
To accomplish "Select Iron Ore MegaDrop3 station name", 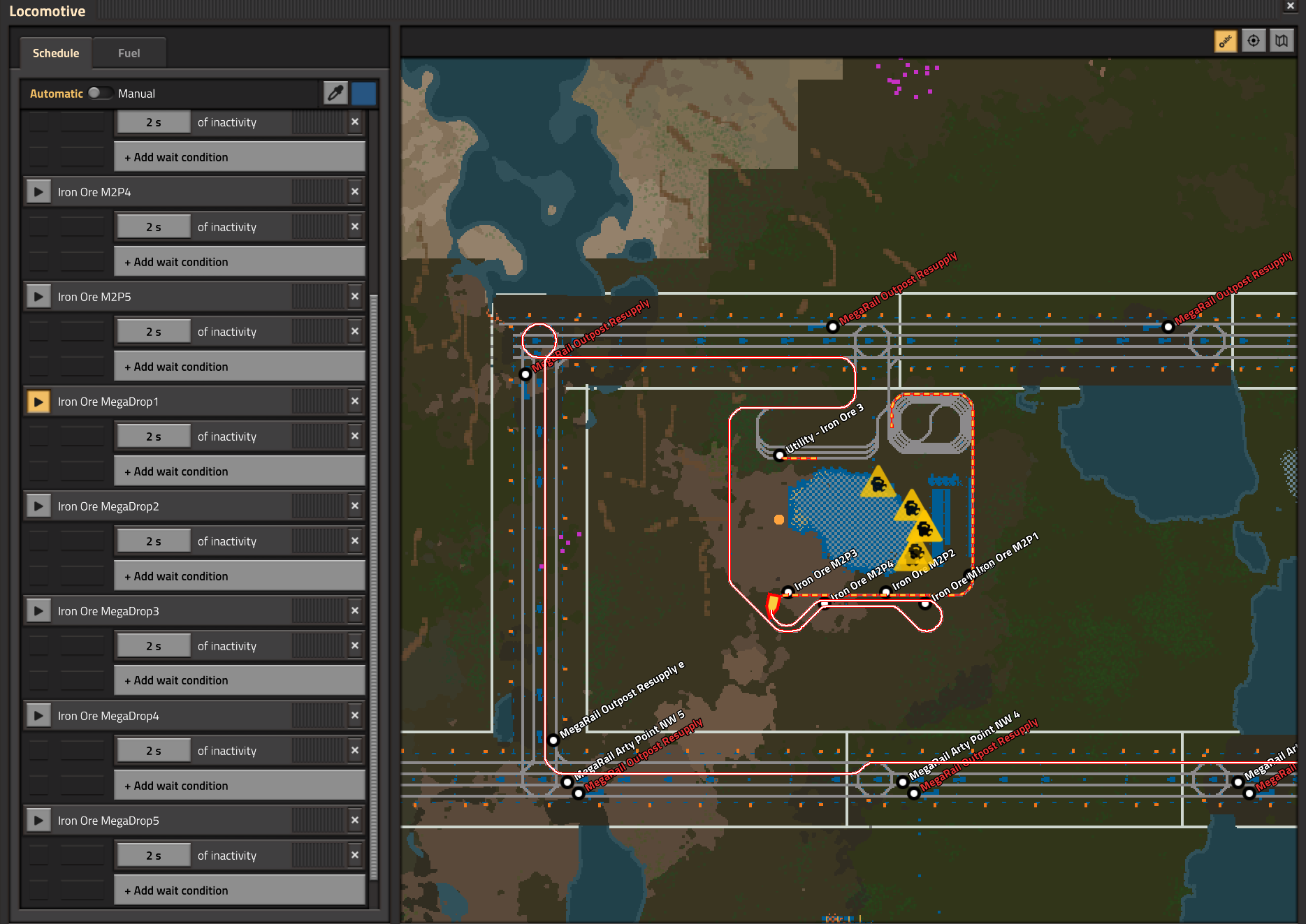I will [x=108, y=611].
